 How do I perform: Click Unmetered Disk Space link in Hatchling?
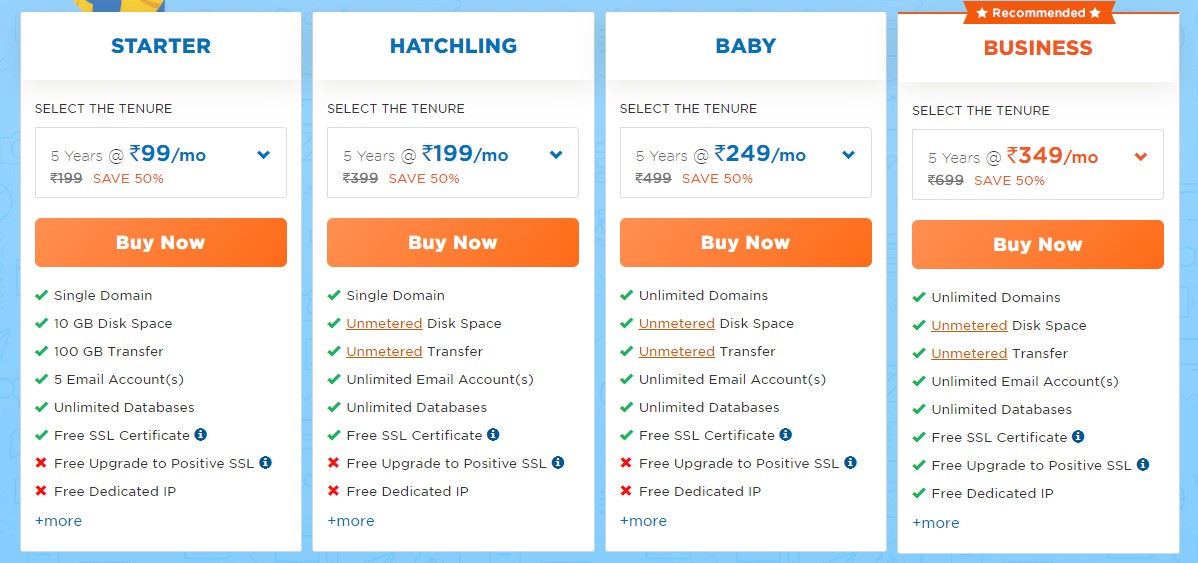(384, 323)
